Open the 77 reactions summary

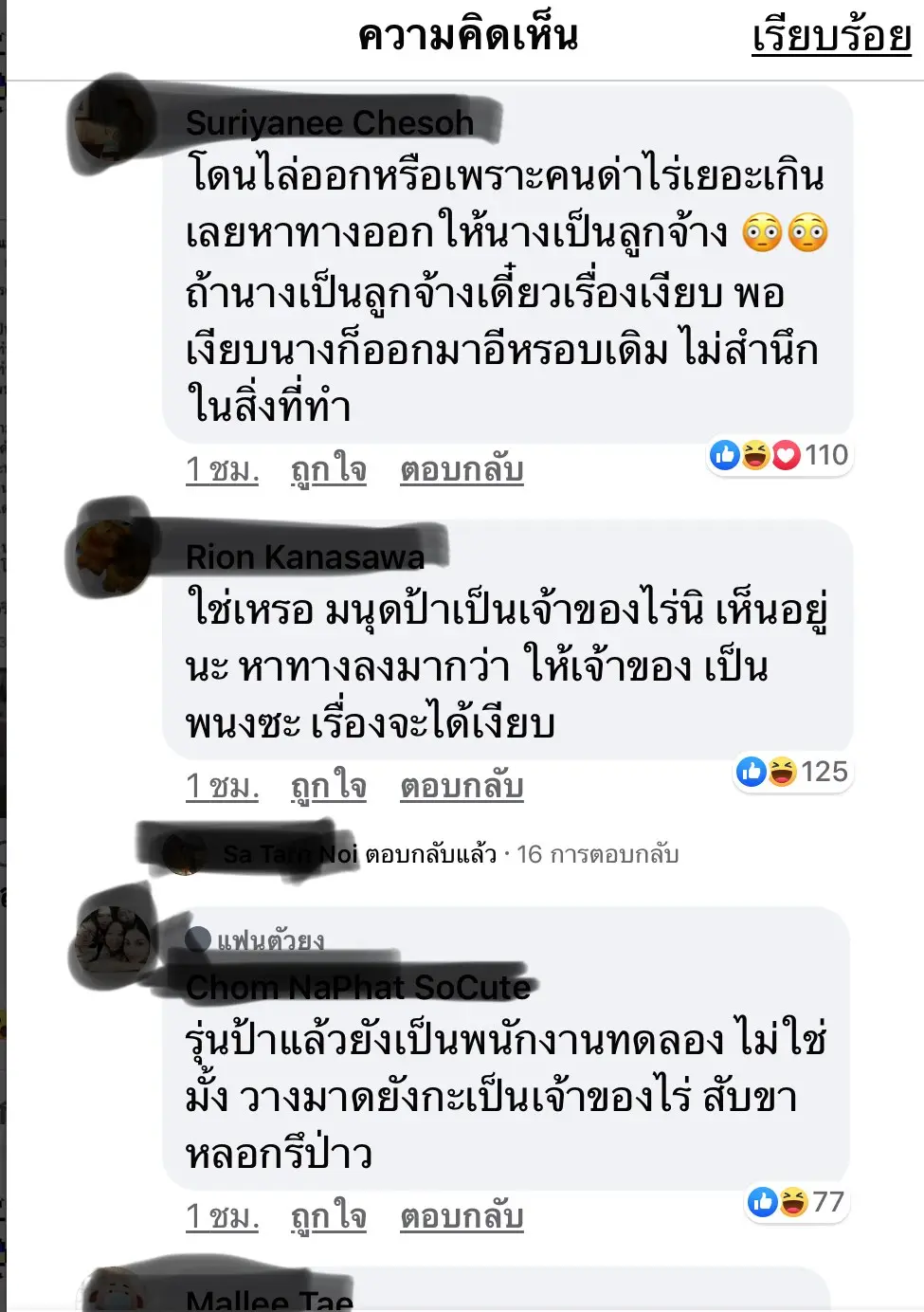(797, 1203)
